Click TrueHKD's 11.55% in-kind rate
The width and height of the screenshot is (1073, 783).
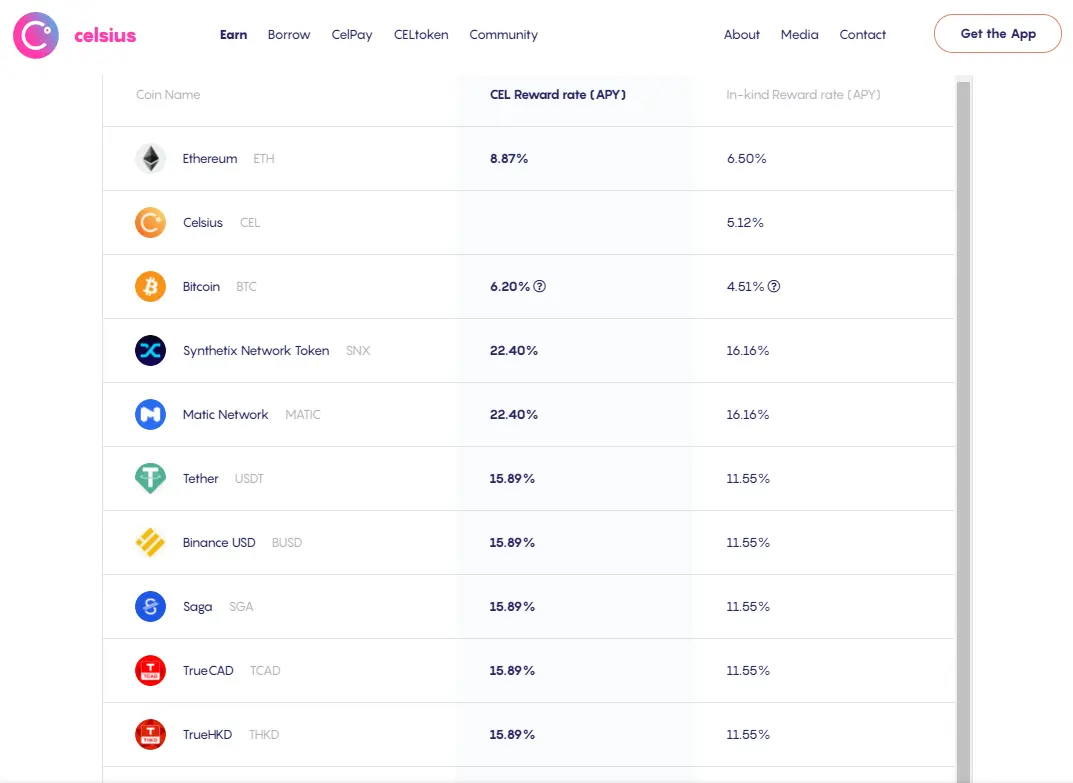pos(748,734)
